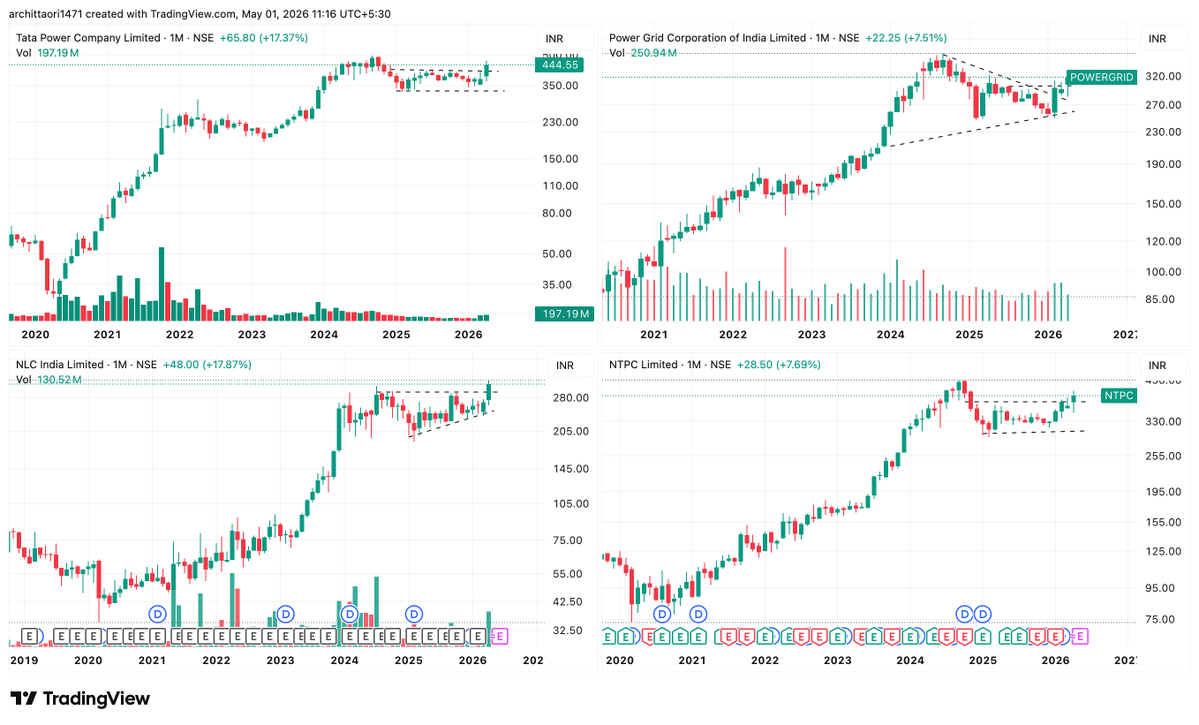Click the 350.00 price level on Tata Power axis
The height and width of the screenshot is (725, 1199).
click(560, 86)
